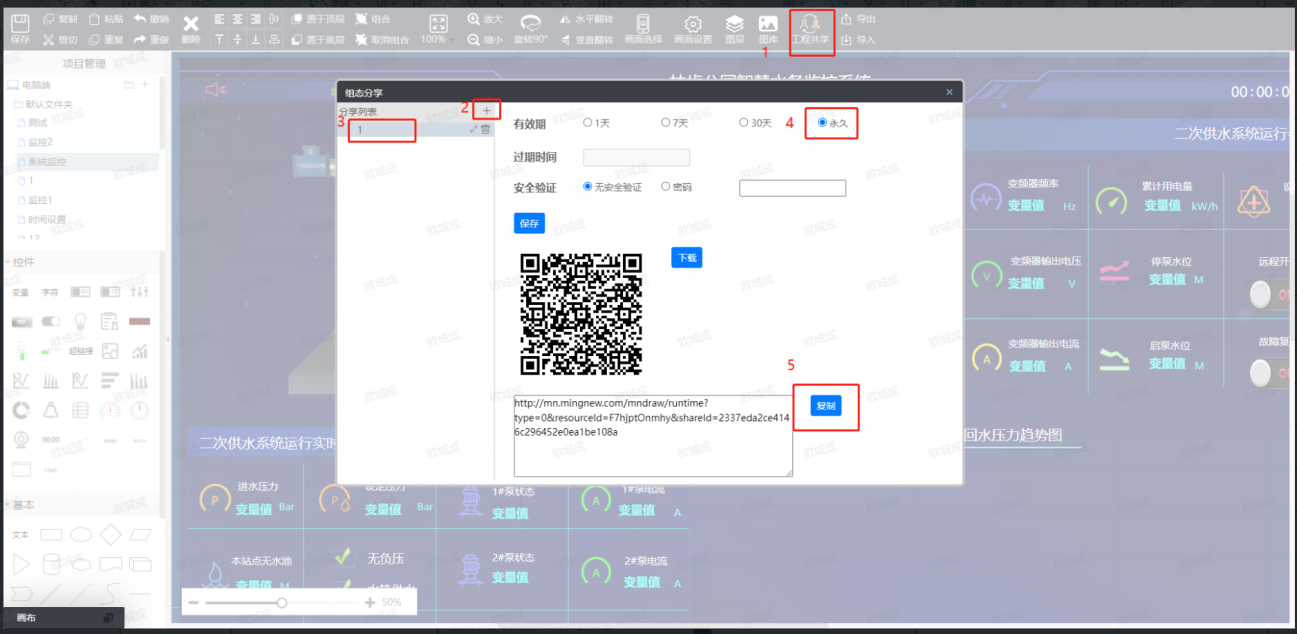Cut with the 剪切 toolbar item
1297x634 pixels.
[61, 40]
